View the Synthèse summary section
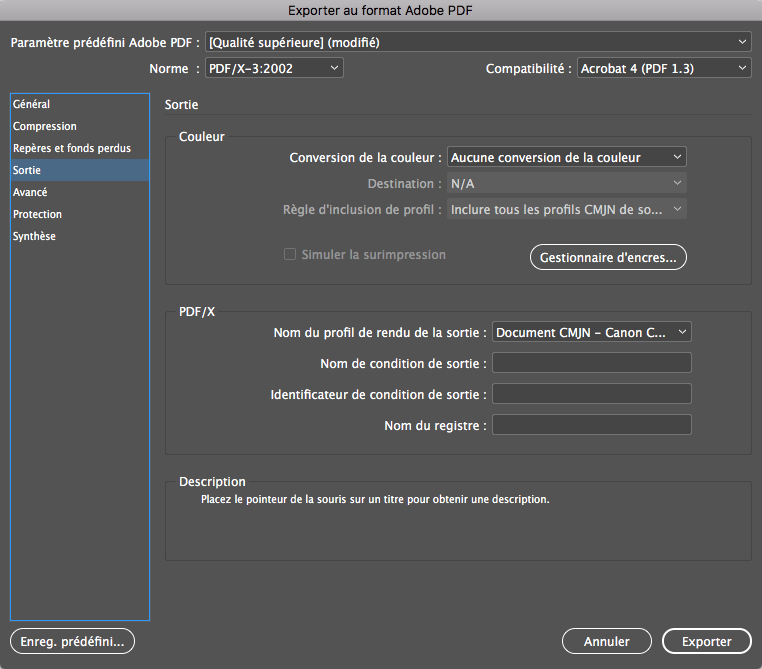 [35, 236]
